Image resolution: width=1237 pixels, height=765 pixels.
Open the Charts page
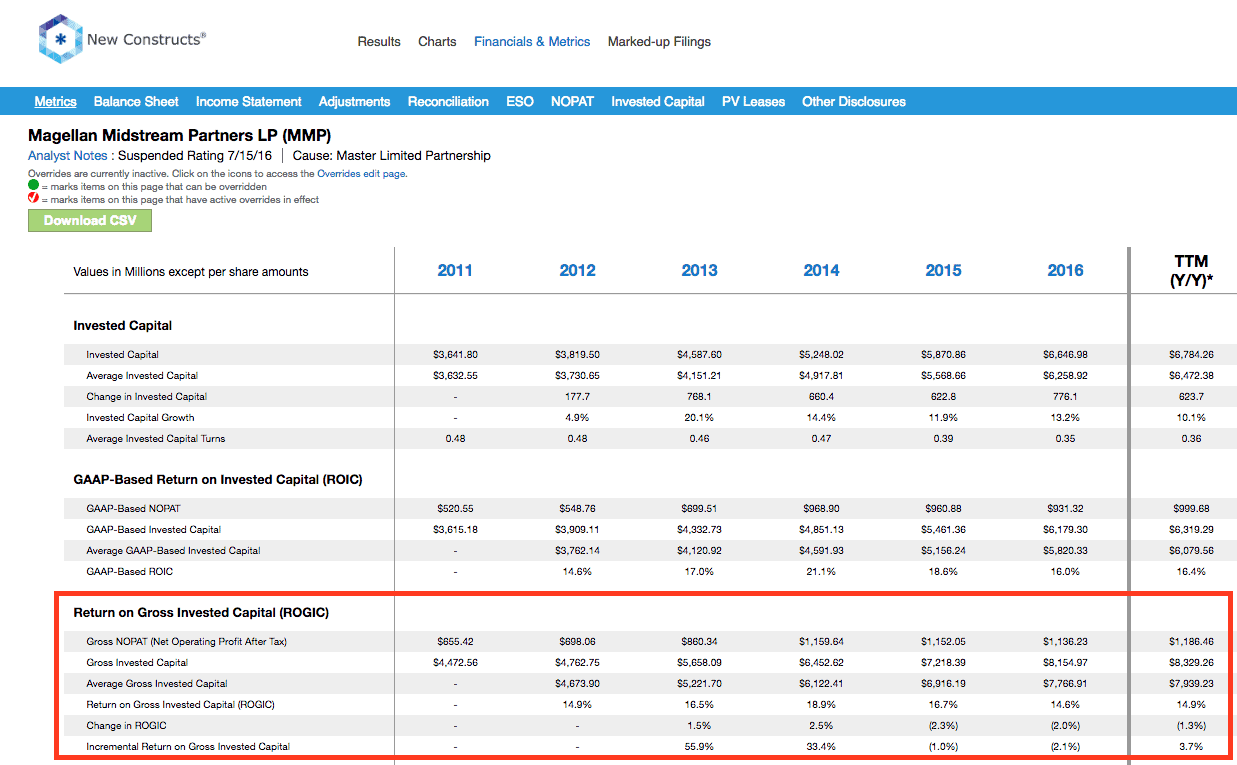437,42
